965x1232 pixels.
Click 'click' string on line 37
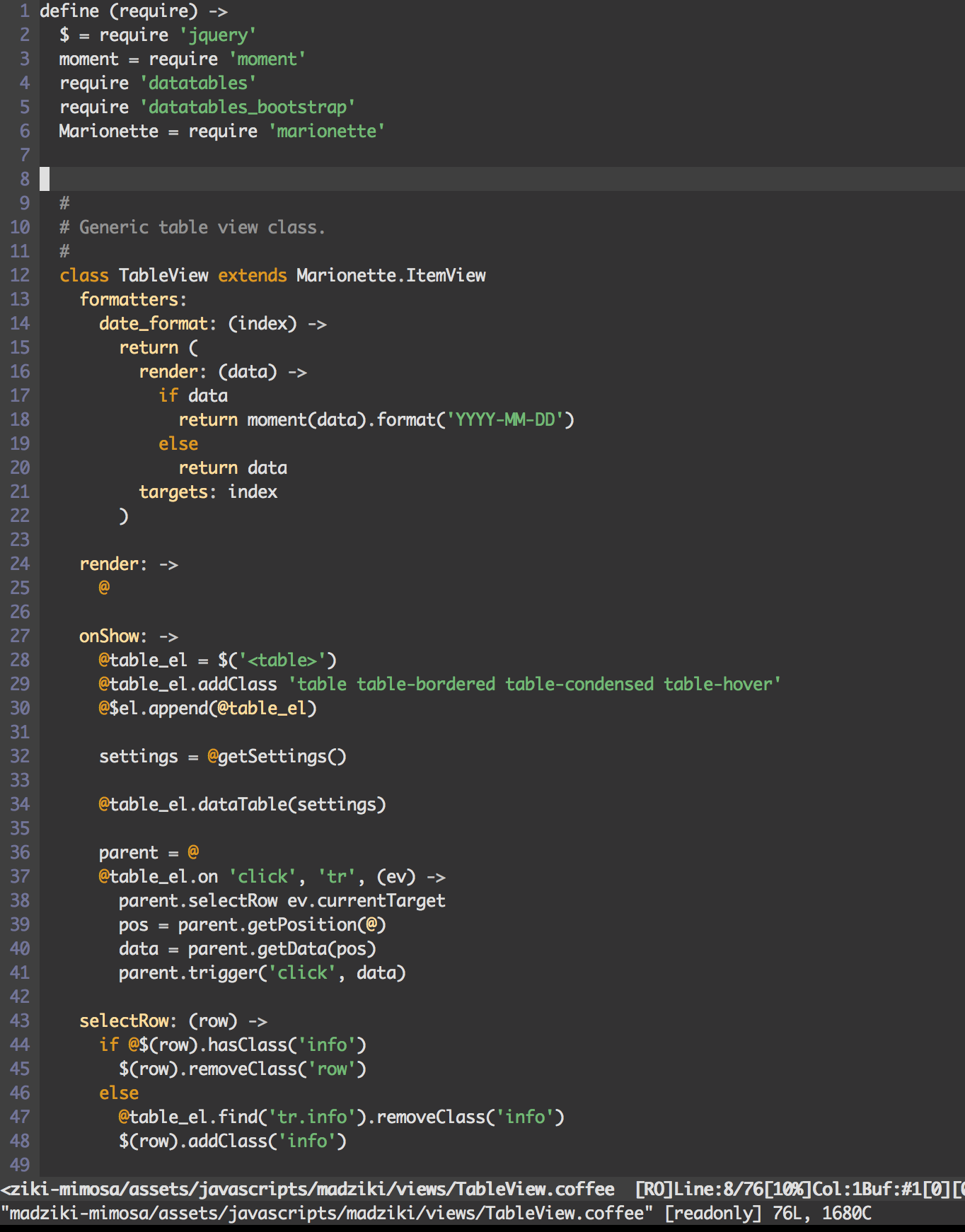(262, 877)
